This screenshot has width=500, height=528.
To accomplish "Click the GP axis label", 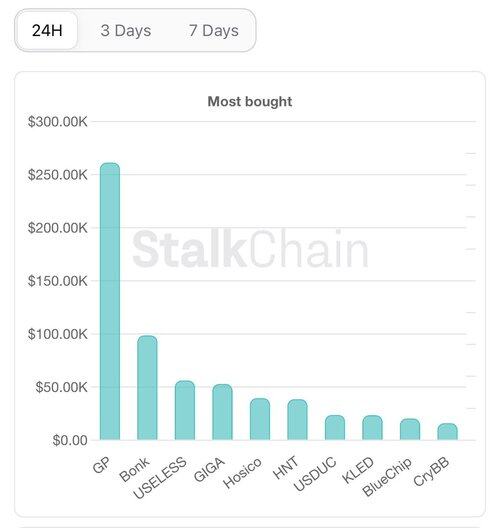I will [101, 465].
